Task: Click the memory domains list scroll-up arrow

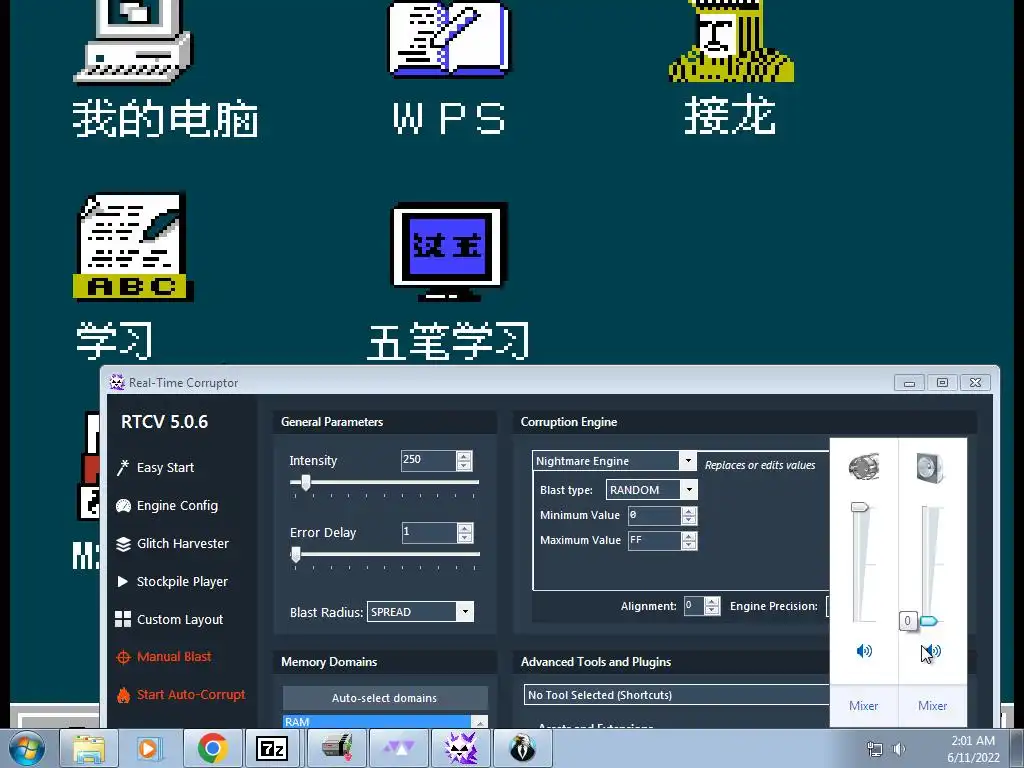Action: click(479, 722)
